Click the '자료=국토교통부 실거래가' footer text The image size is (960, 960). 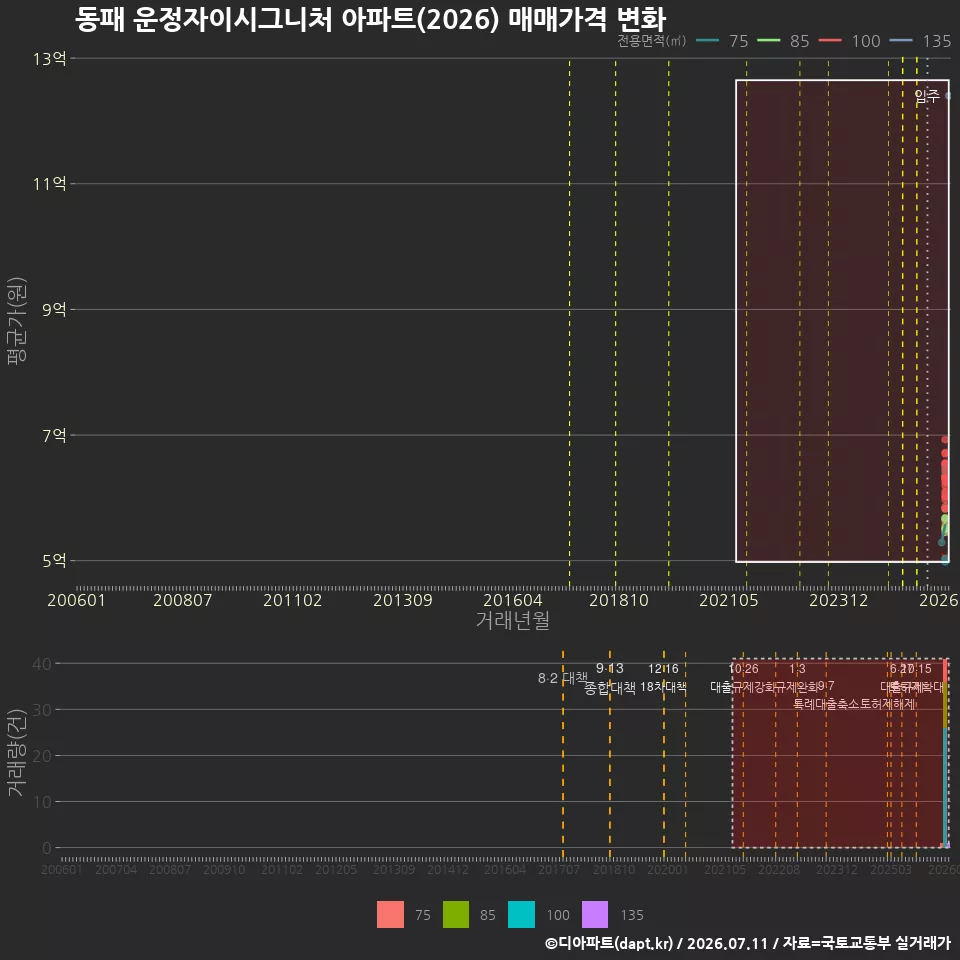(x=866, y=943)
